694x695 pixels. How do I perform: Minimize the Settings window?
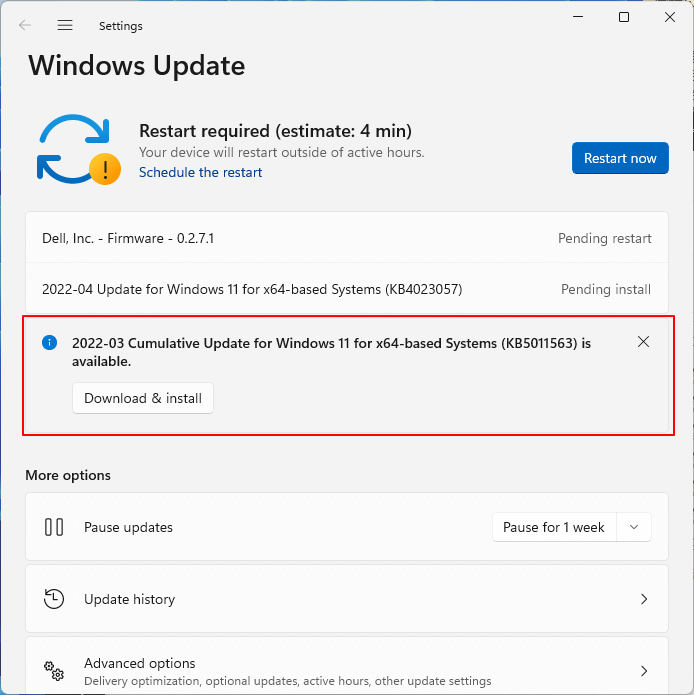(578, 17)
